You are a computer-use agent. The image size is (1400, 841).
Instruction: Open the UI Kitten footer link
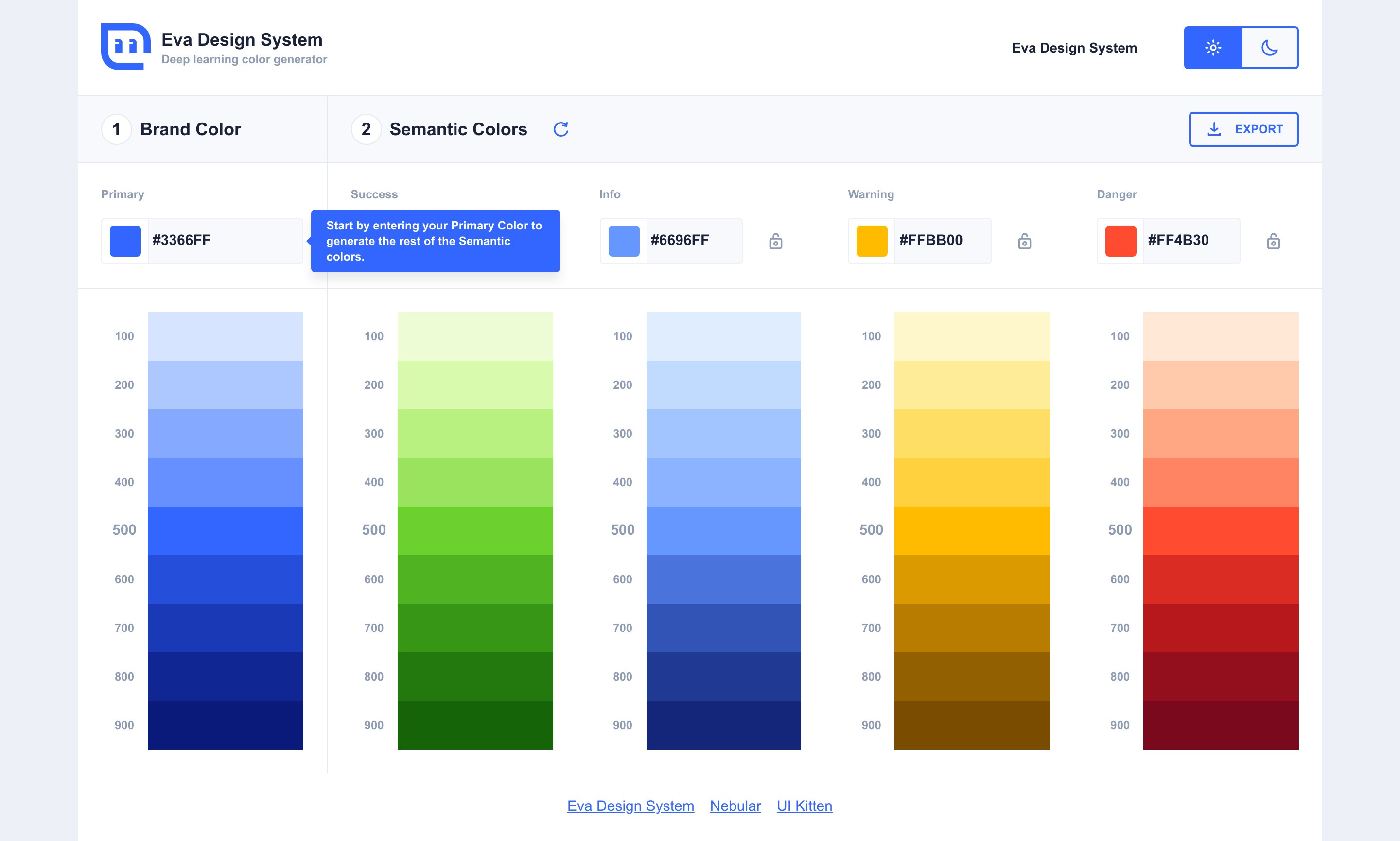tap(804, 806)
